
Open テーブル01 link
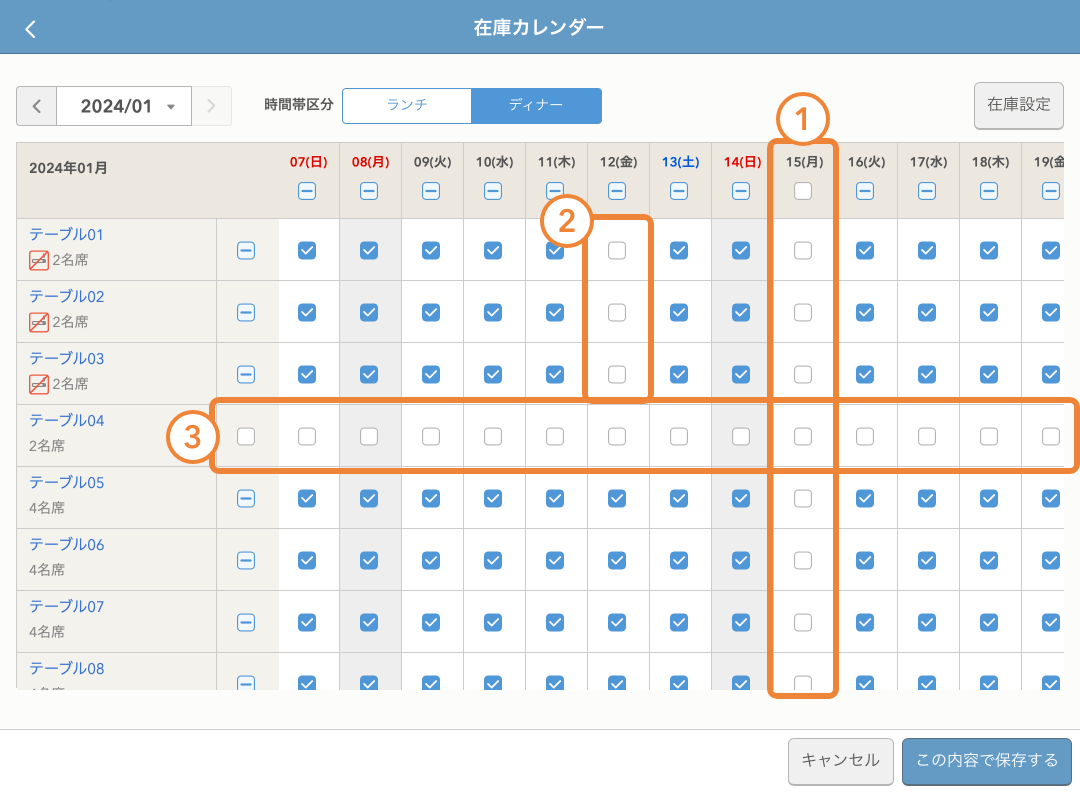[66, 235]
